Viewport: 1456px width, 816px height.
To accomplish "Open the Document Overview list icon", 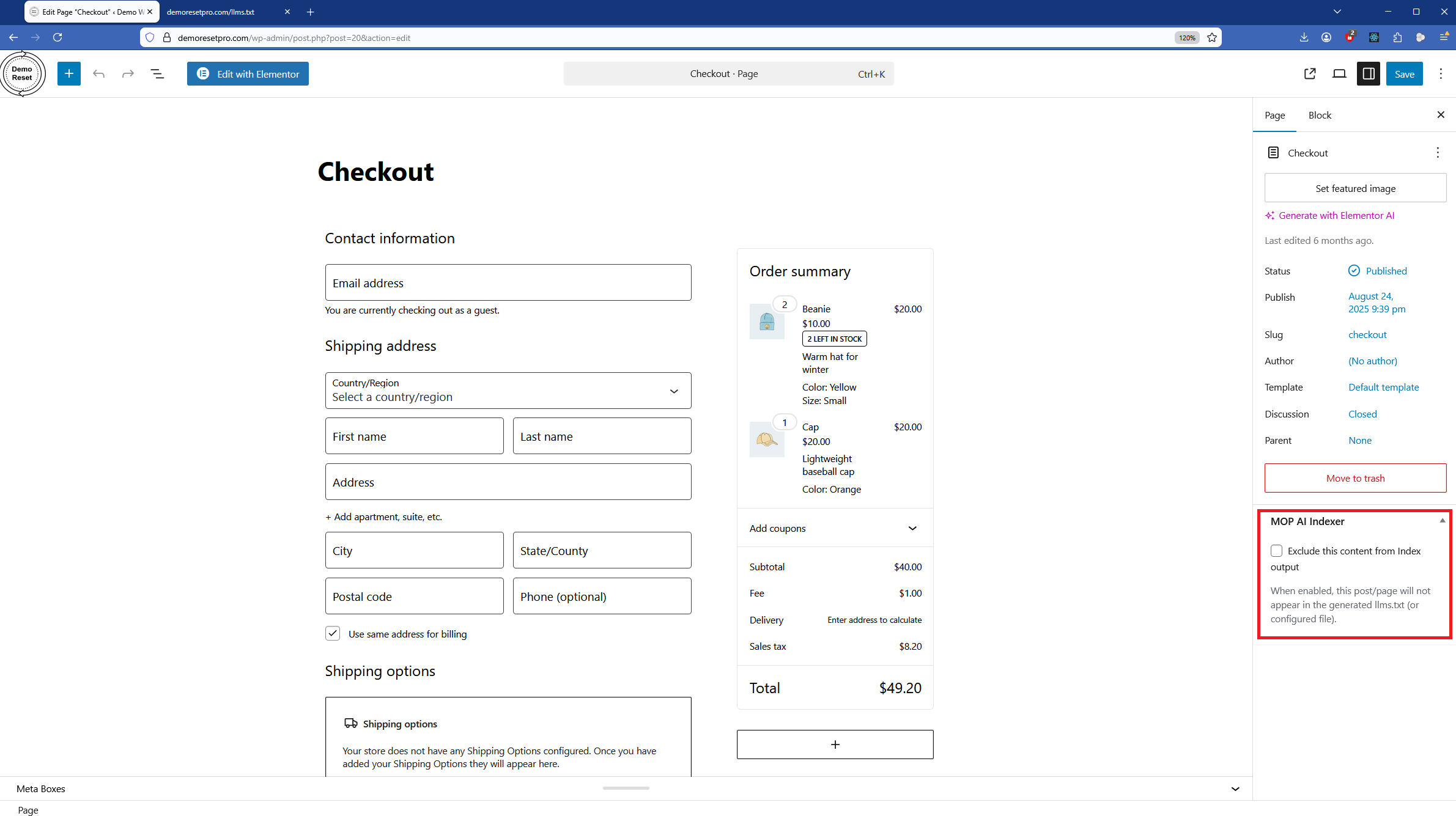I will 157,74.
